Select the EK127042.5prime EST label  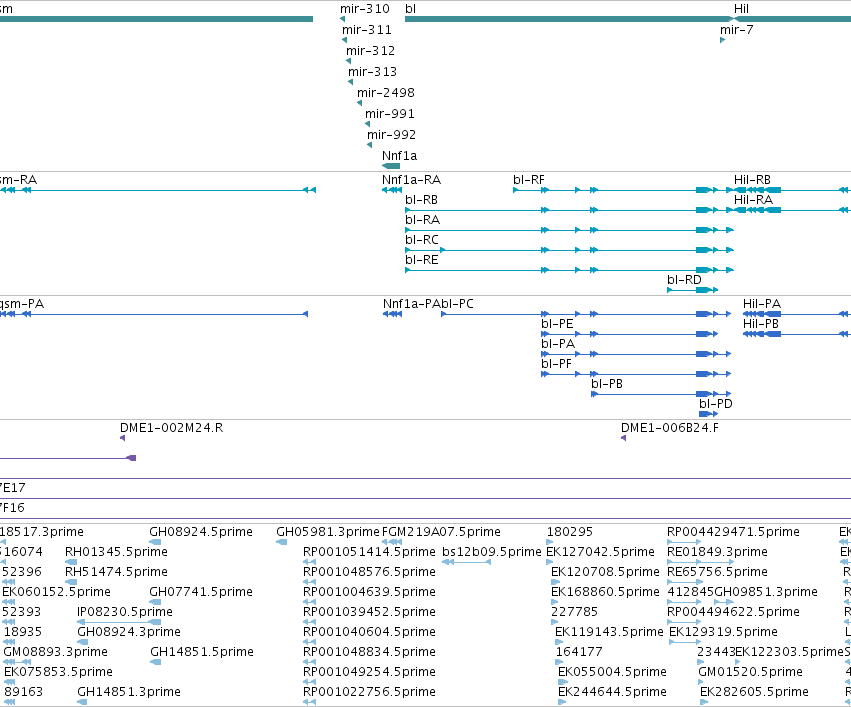[600, 552]
